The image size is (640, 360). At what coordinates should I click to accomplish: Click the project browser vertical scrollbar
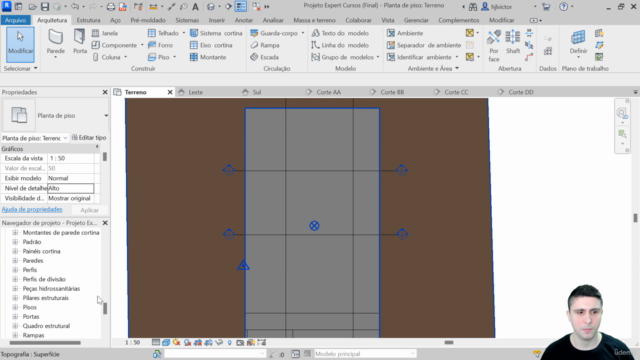pos(105,308)
